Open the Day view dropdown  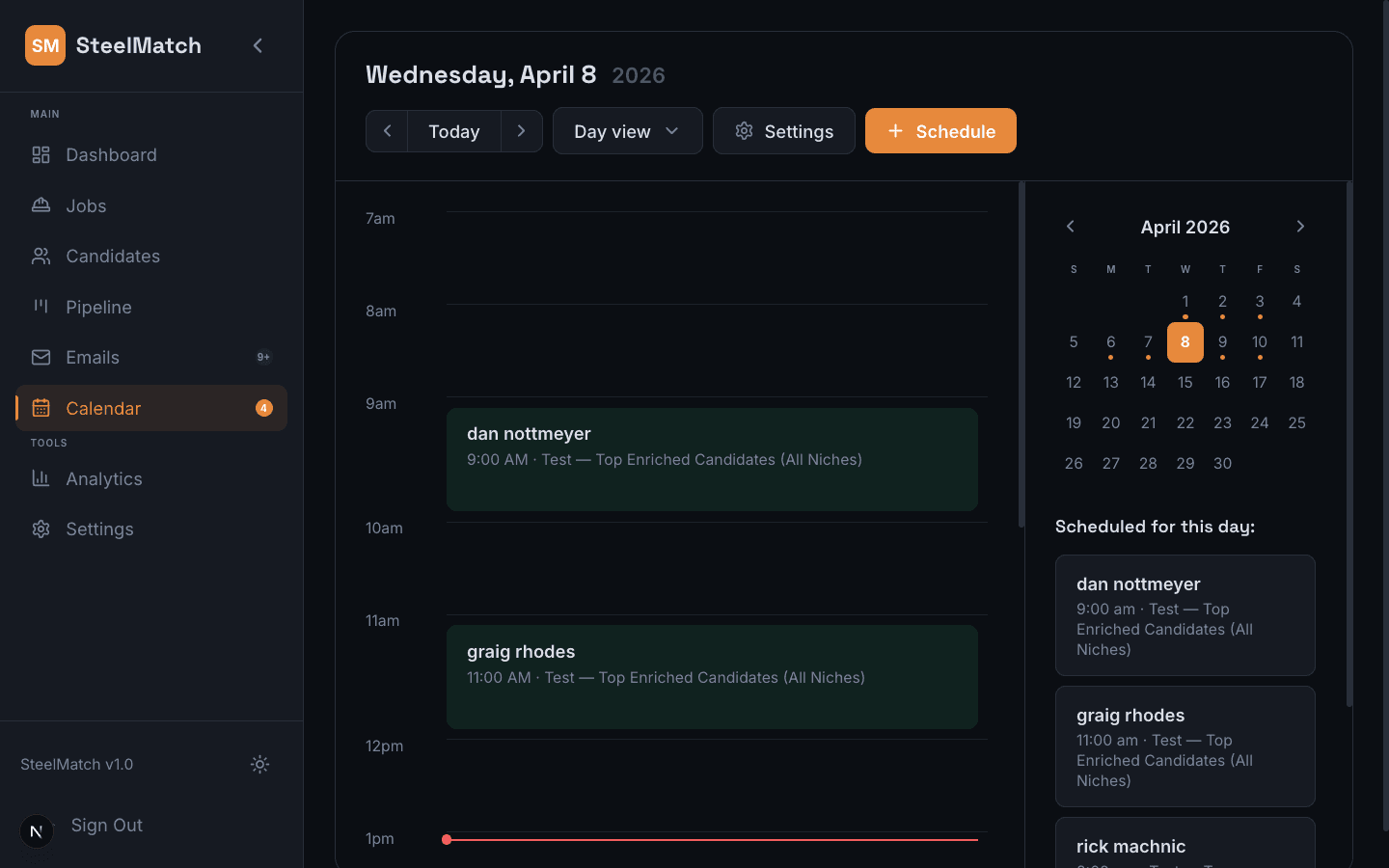click(627, 130)
